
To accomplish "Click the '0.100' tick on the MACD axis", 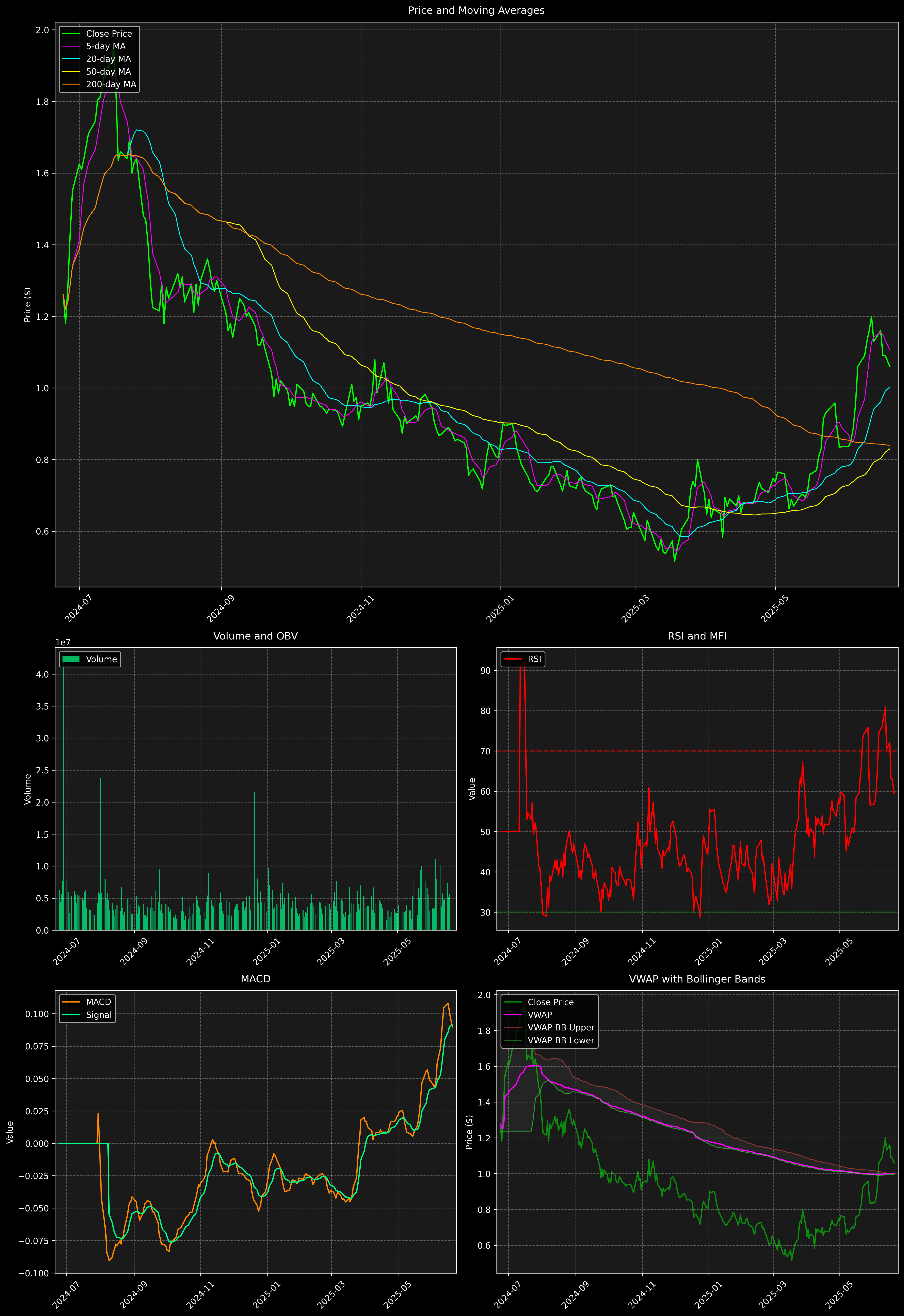I will [37, 1014].
